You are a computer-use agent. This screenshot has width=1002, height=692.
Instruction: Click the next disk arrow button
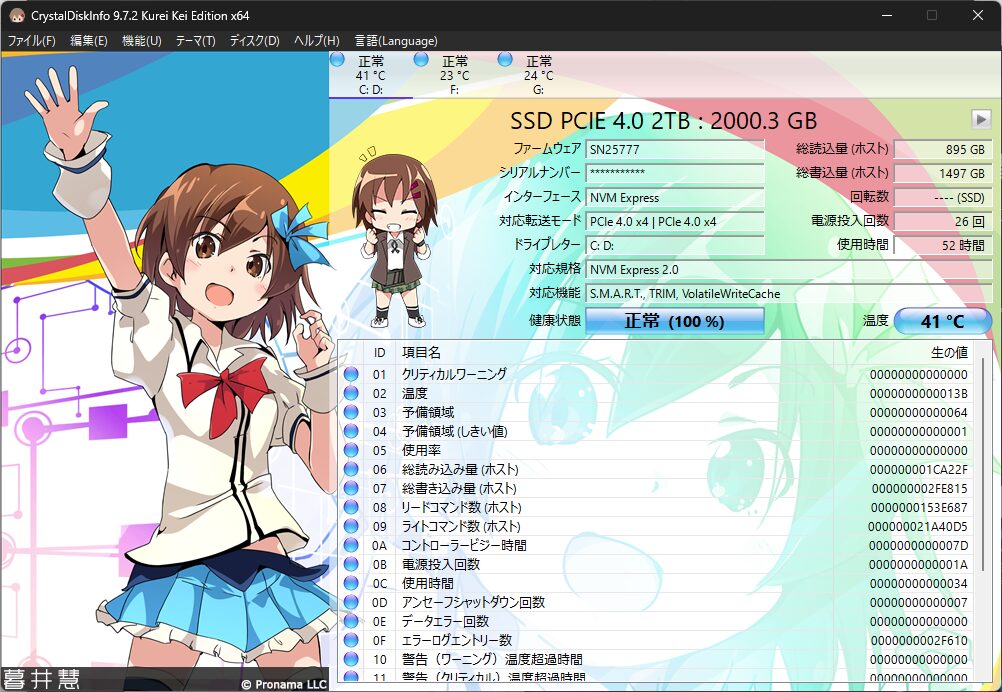coord(980,119)
